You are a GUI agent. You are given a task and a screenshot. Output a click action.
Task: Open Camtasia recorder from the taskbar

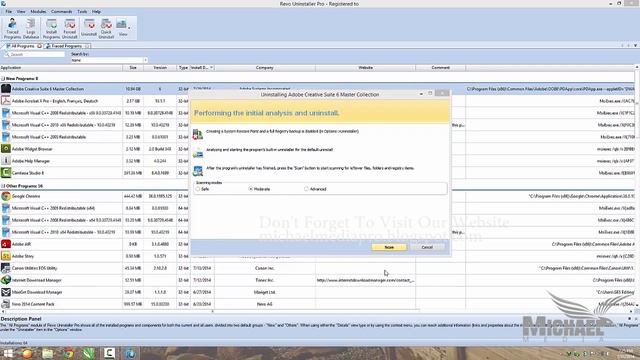point(109,353)
